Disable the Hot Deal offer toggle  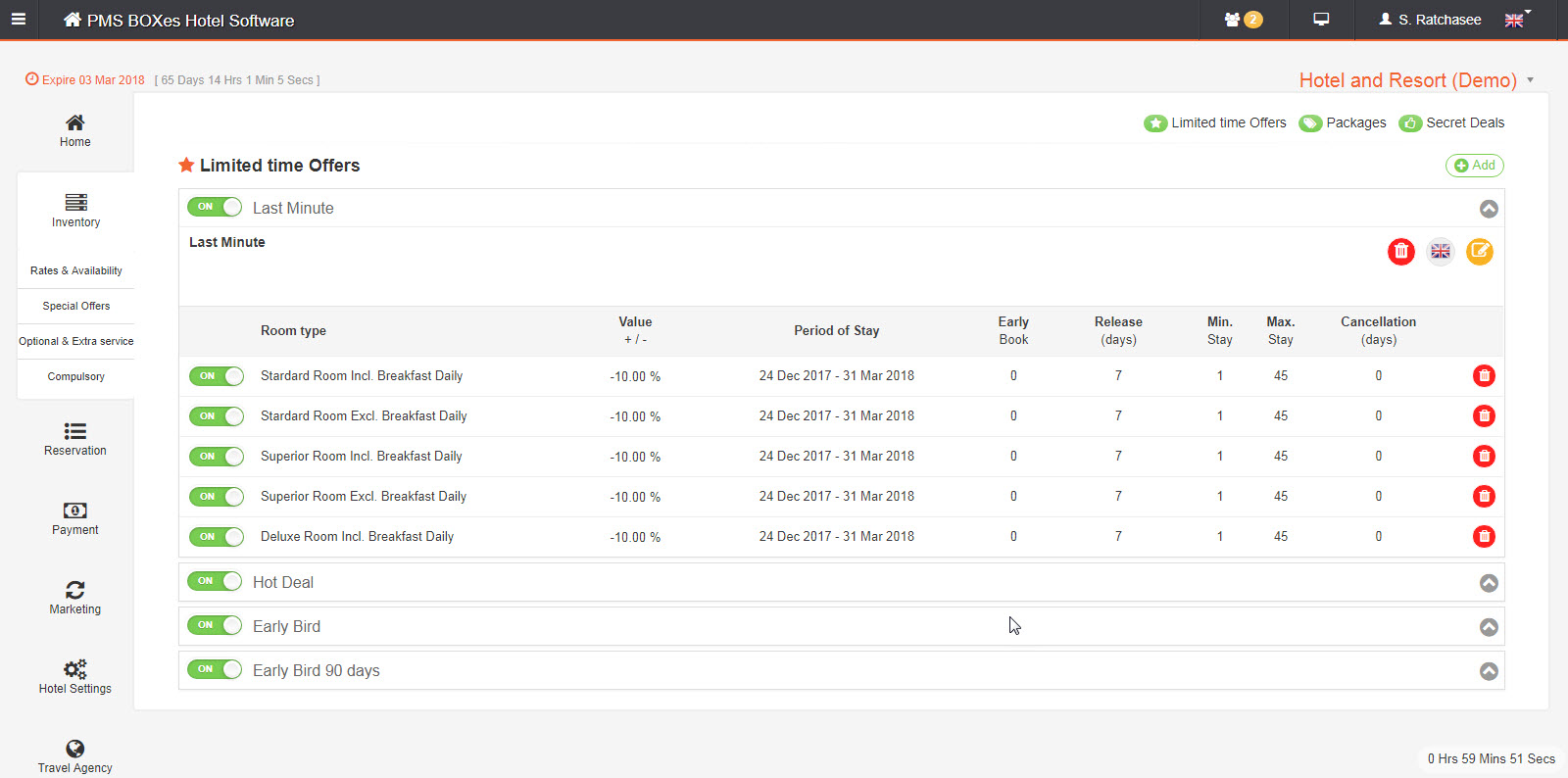pyautogui.click(x=215, y=581)
